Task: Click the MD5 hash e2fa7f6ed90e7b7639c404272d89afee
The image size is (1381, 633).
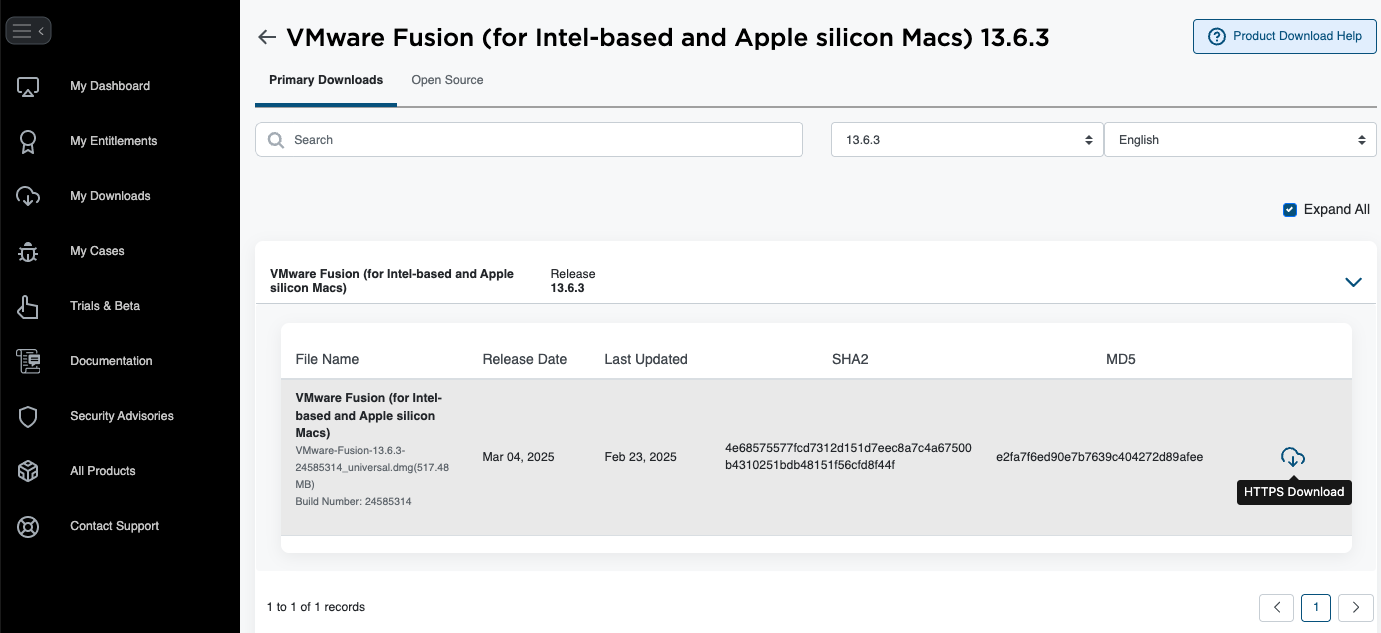Action: click(1099, 457)
